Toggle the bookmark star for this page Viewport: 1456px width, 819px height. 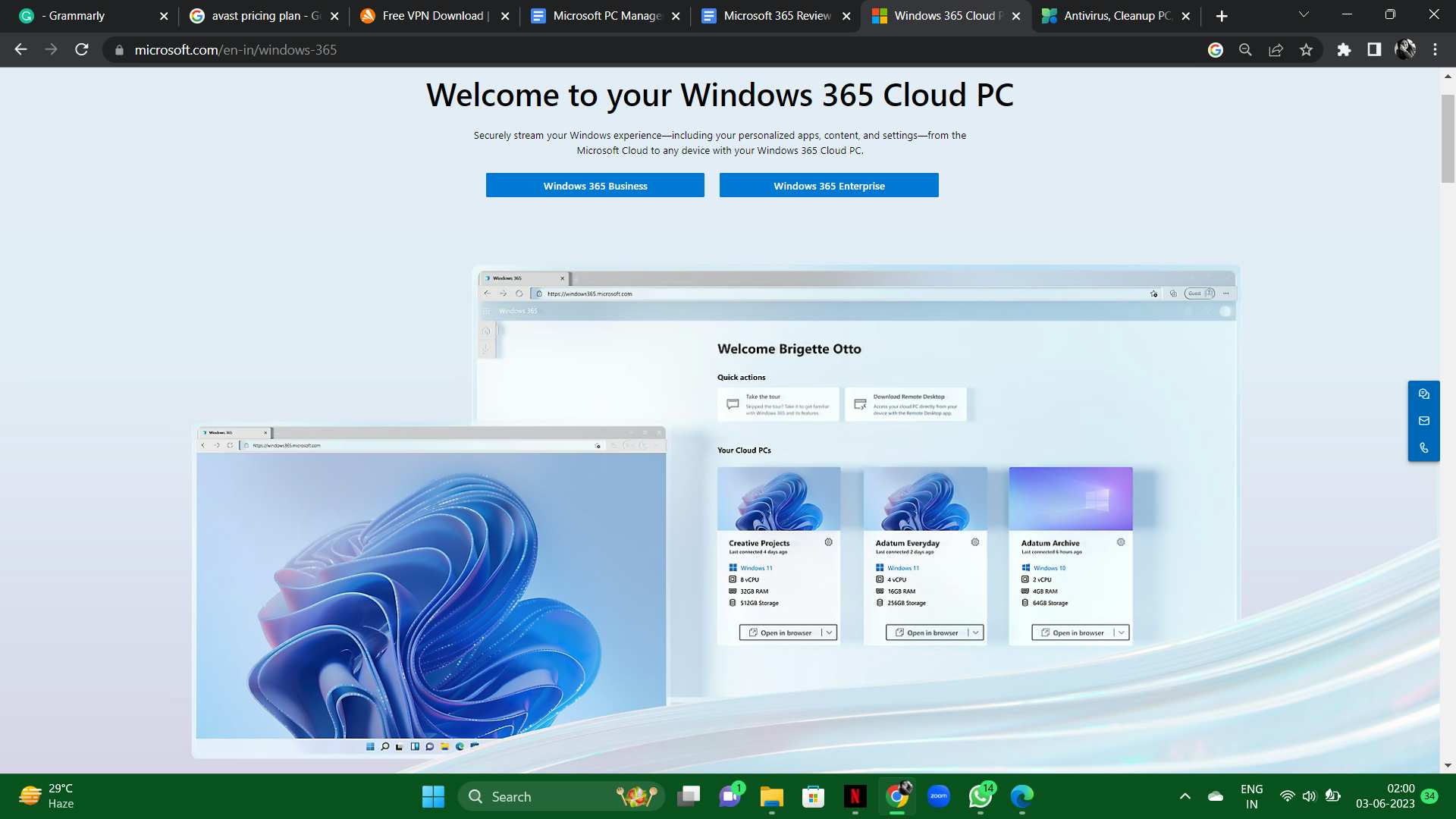click(1307, 49)
